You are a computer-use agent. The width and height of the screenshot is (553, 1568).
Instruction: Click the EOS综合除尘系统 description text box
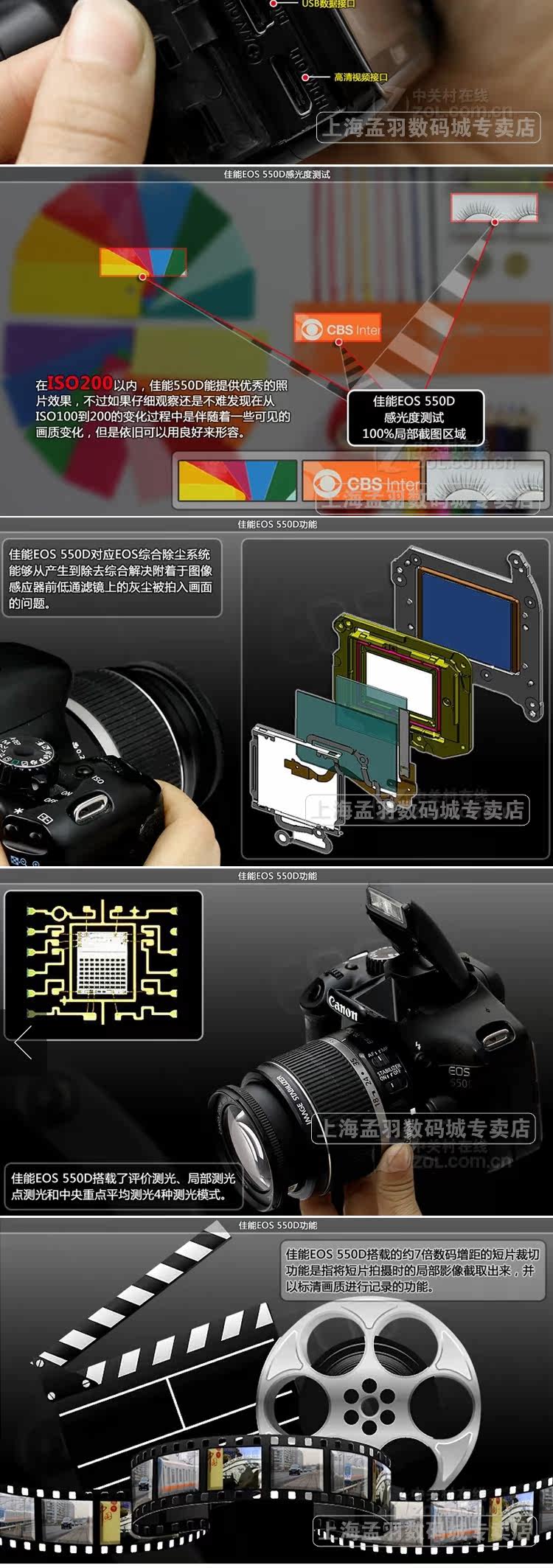coord(111,579)
